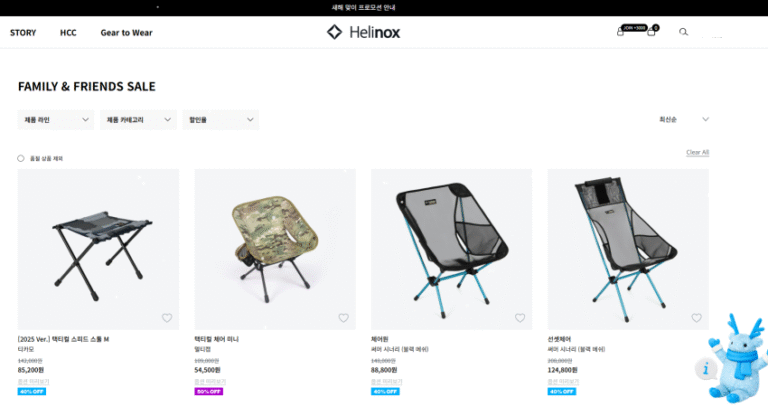
Task: Open the STORY menu
Action: (x=23, y=33)
